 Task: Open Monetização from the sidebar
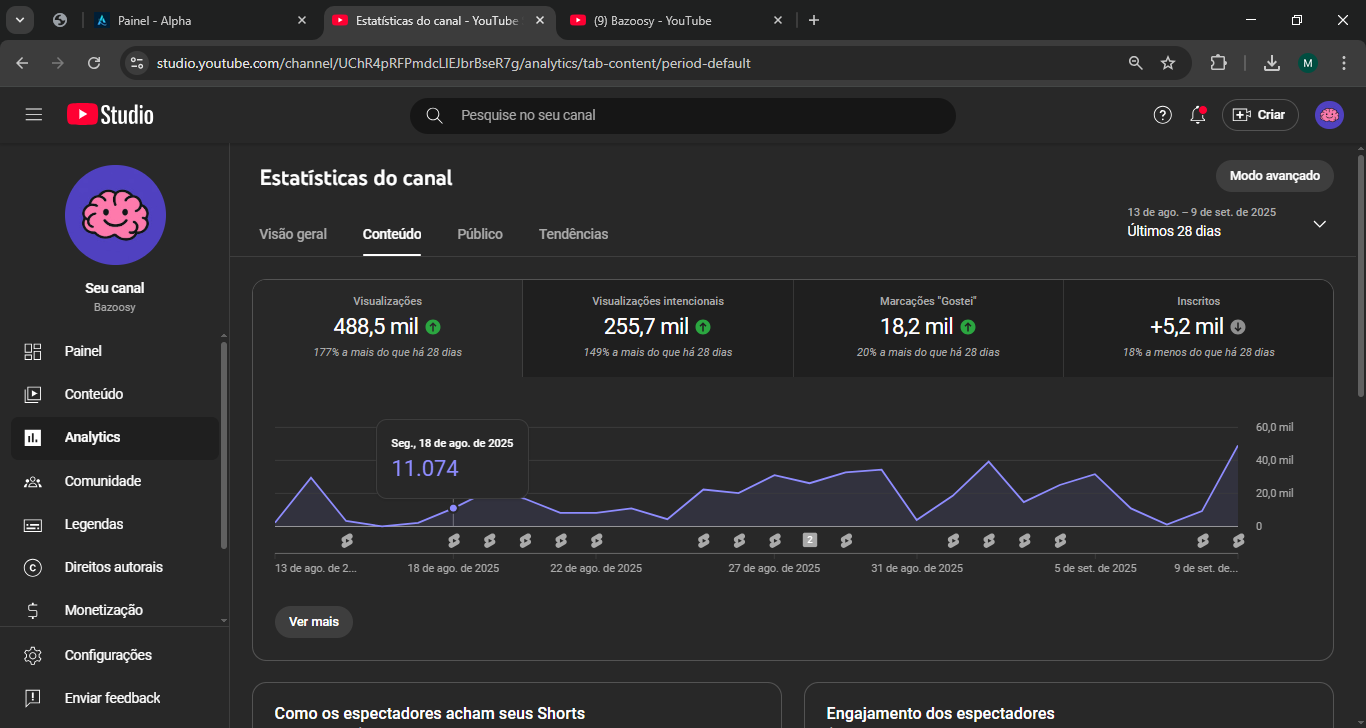point(103,610)
